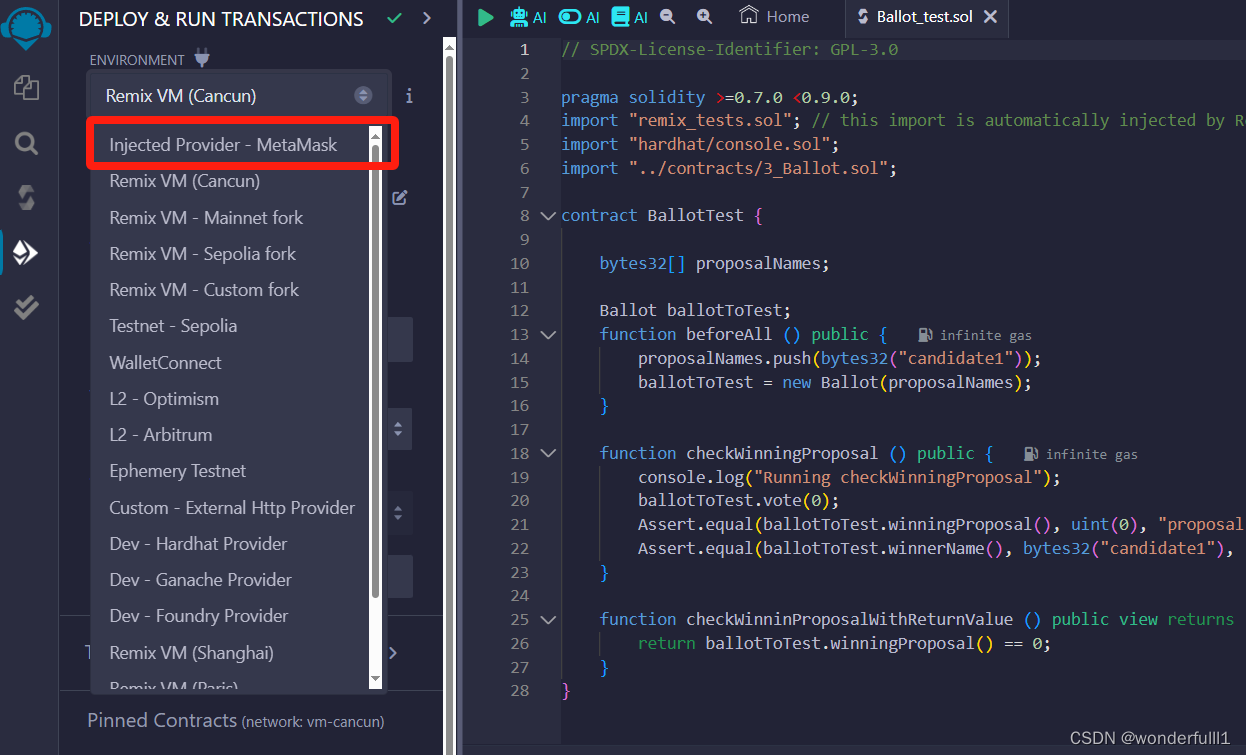1246x755 pixels.
Task: Collapse beforeAll function fold arrow at line 13
Action: tap(547, 334)
